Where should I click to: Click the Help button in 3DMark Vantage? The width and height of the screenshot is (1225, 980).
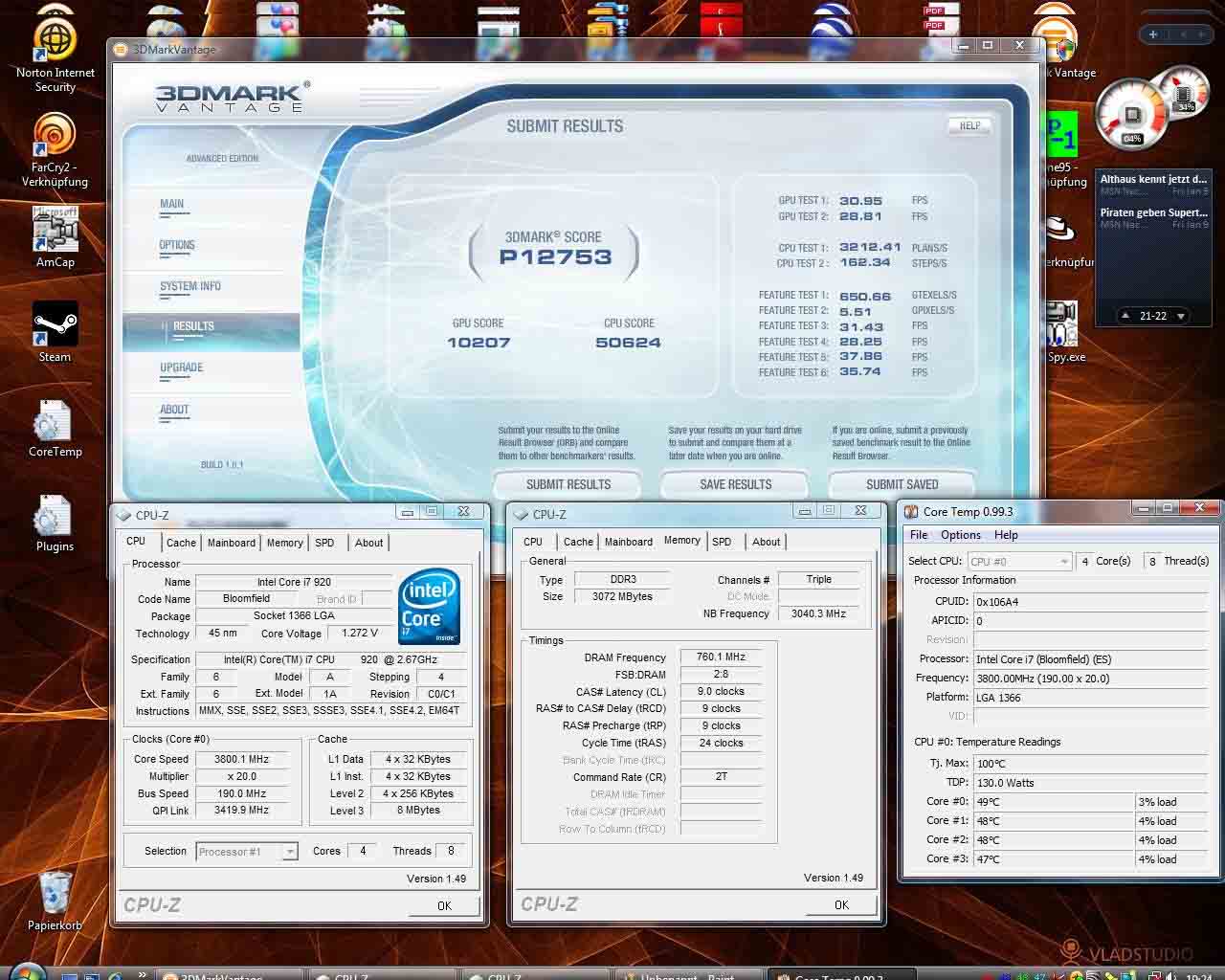[969, 125]
